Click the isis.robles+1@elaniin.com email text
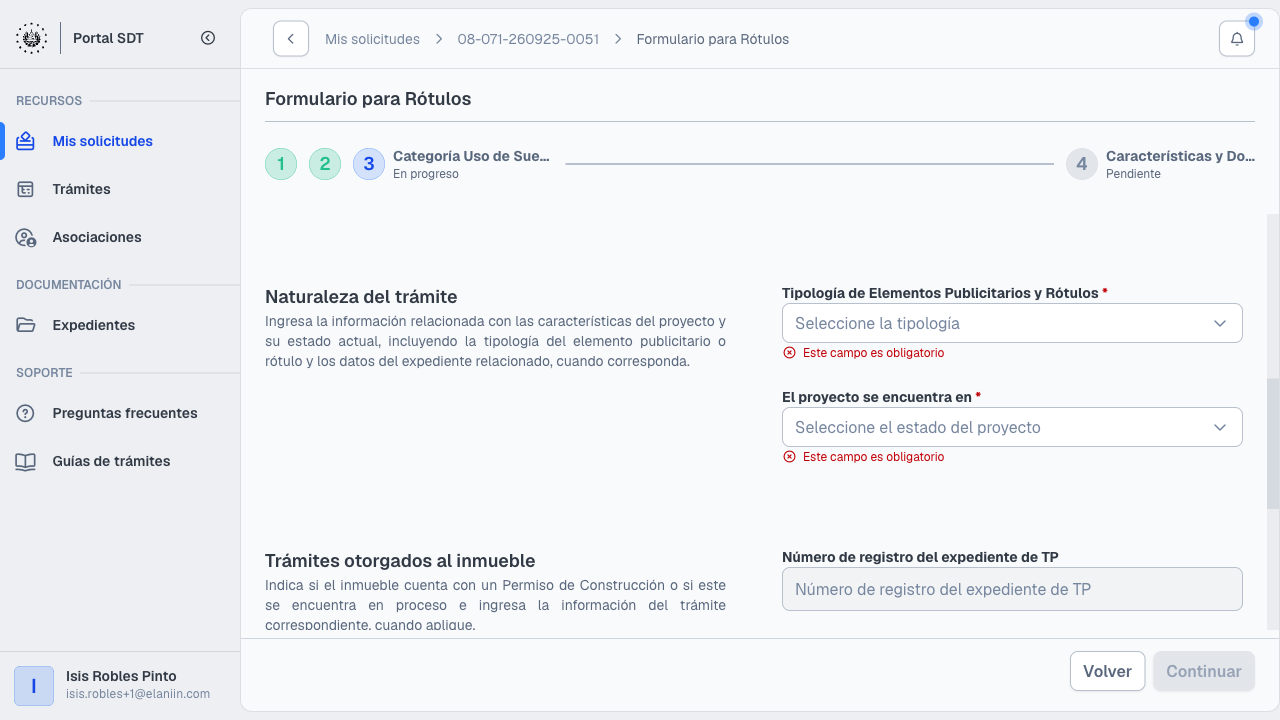Image resolution: width=1280 pixels, height=720 pixels. click(x=138, y=694)
